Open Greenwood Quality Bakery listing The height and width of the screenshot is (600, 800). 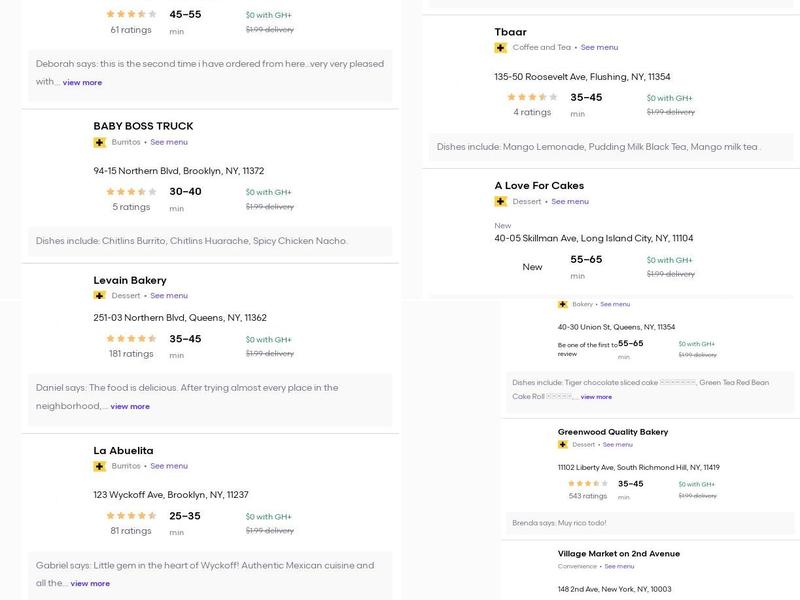tap(613, 432)
